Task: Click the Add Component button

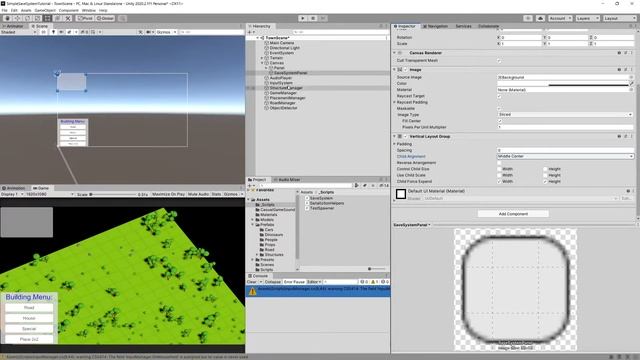Action: click(513, 214)
